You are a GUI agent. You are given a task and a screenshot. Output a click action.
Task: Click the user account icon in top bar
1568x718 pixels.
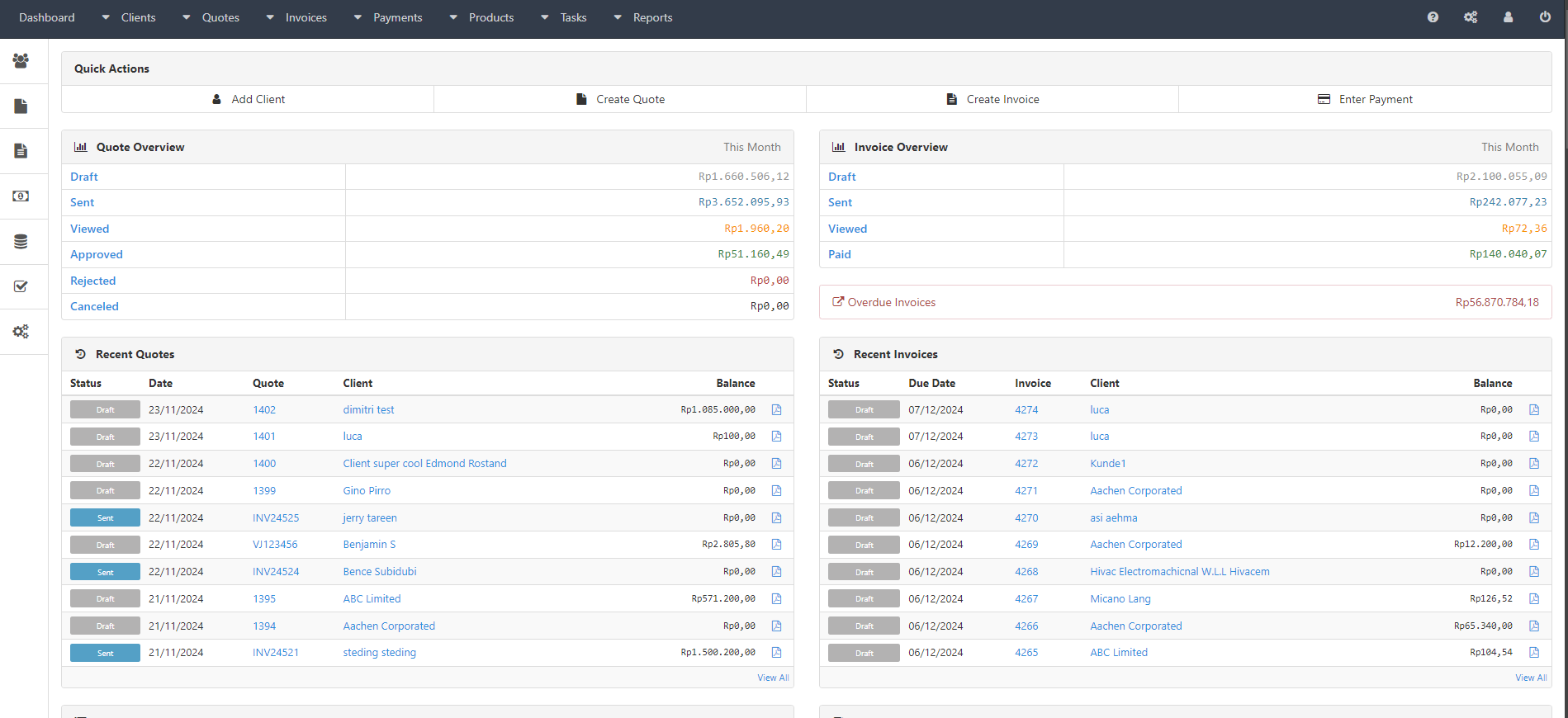pyautogui.click(x=1508, y=17)
